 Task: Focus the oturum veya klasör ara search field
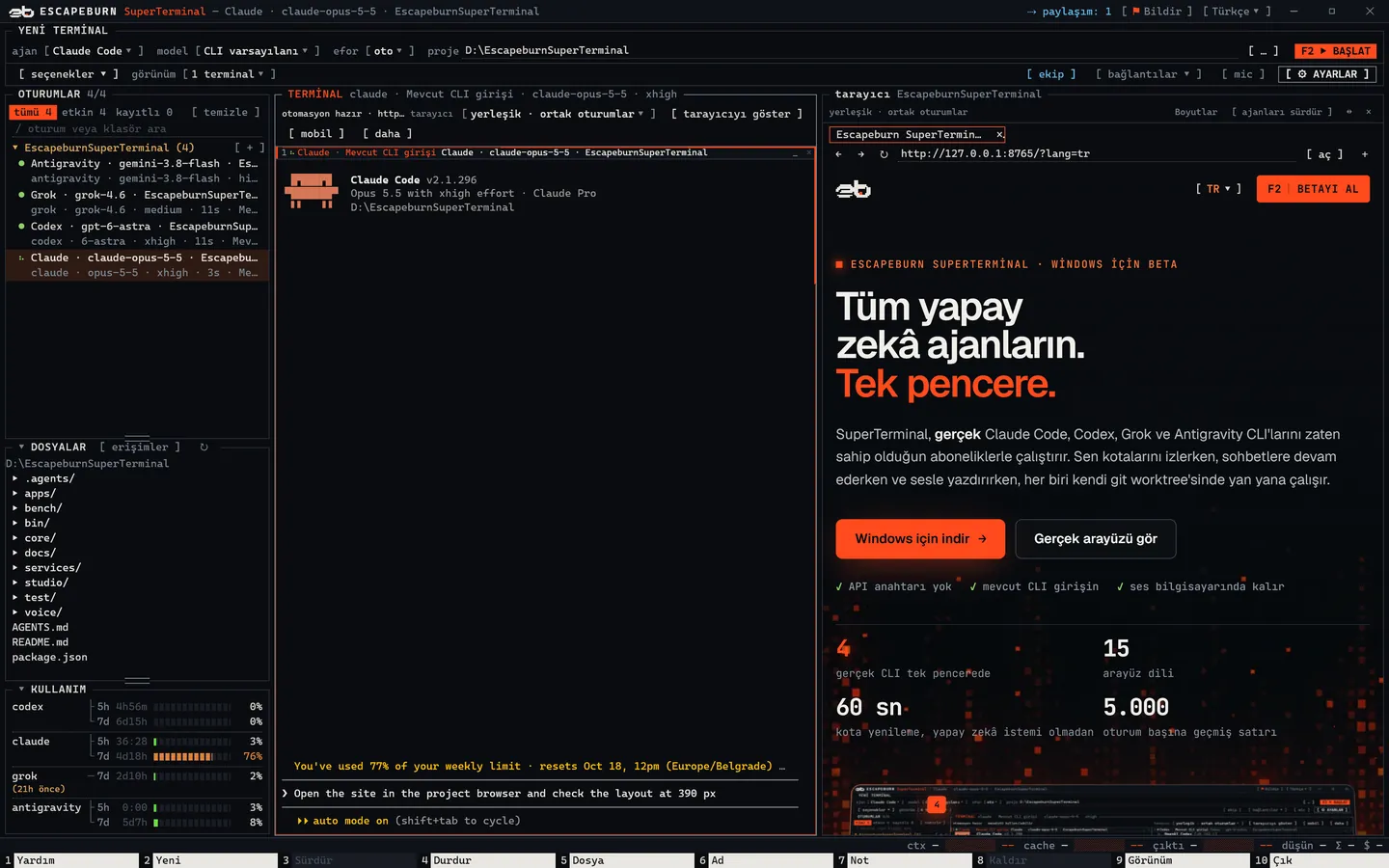pos(137,129)
